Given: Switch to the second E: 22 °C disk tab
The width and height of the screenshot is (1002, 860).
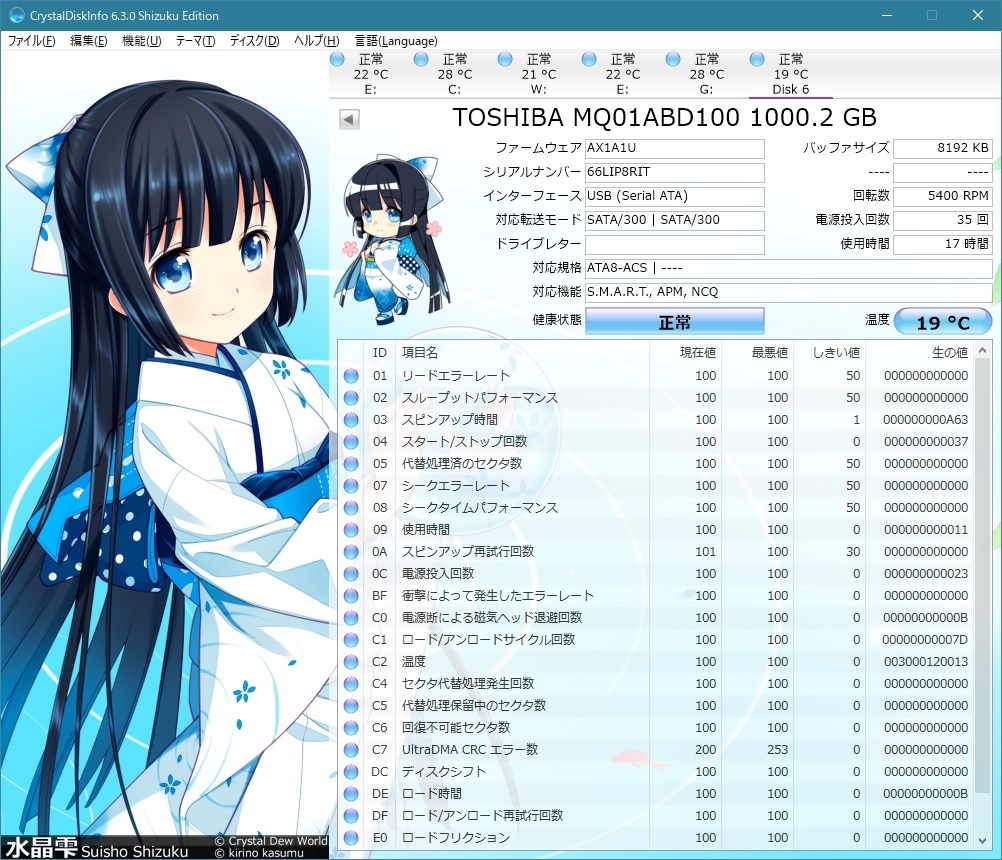Looking at the screenshot, I should pyautogui.click(x=622, y=74).
